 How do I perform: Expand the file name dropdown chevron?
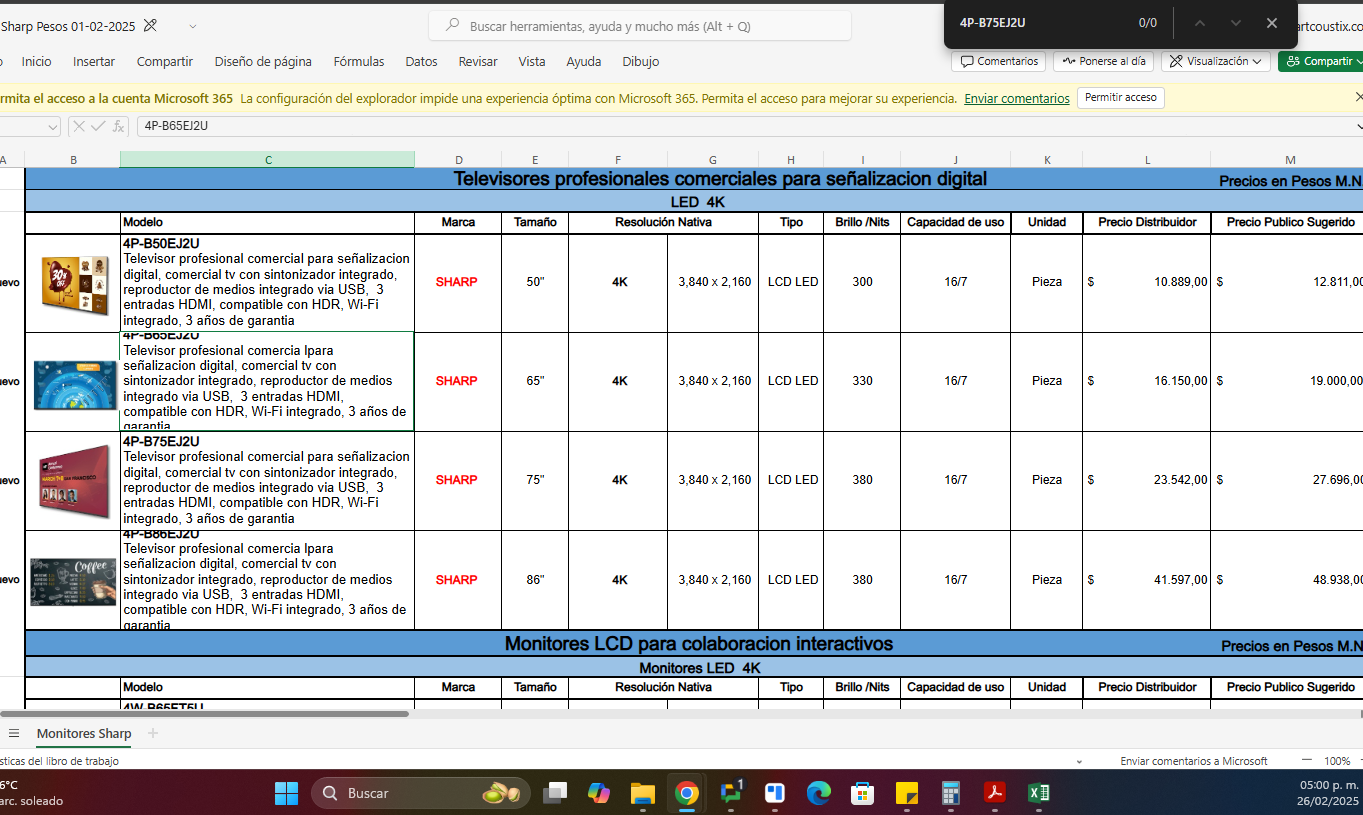pos(192,26)
